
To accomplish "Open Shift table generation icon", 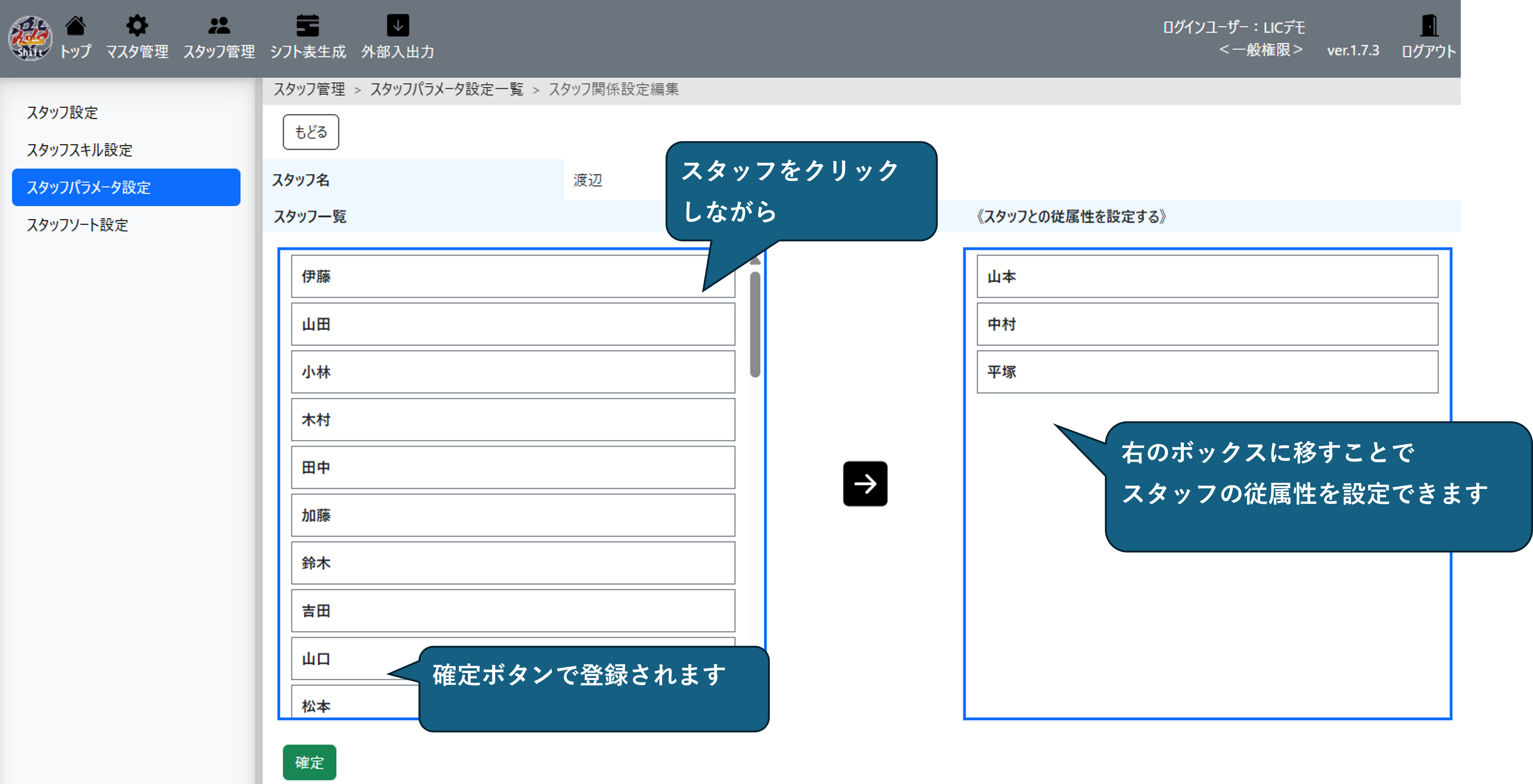I will click(308, 26).
